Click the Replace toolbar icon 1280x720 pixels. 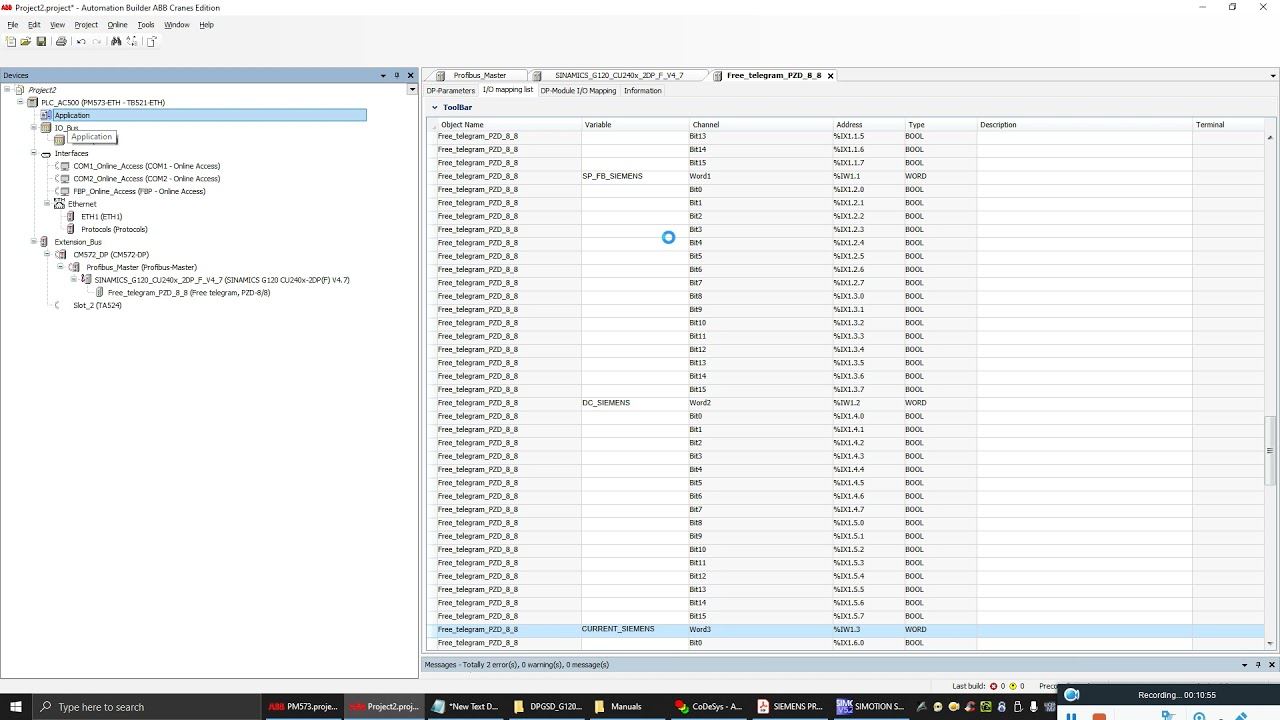[131, 41]
